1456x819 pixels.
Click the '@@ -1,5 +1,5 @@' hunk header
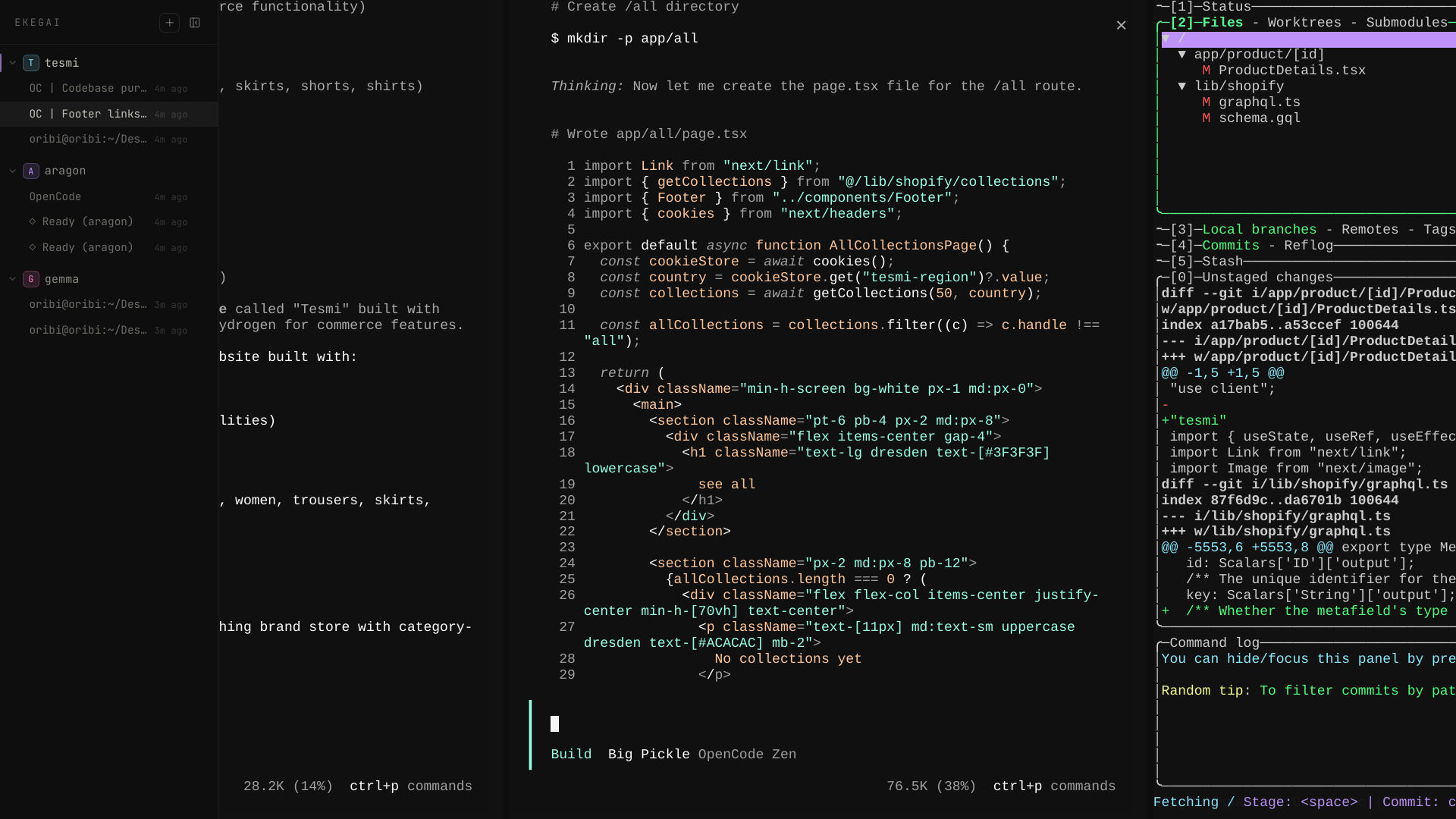point(1222,373)
